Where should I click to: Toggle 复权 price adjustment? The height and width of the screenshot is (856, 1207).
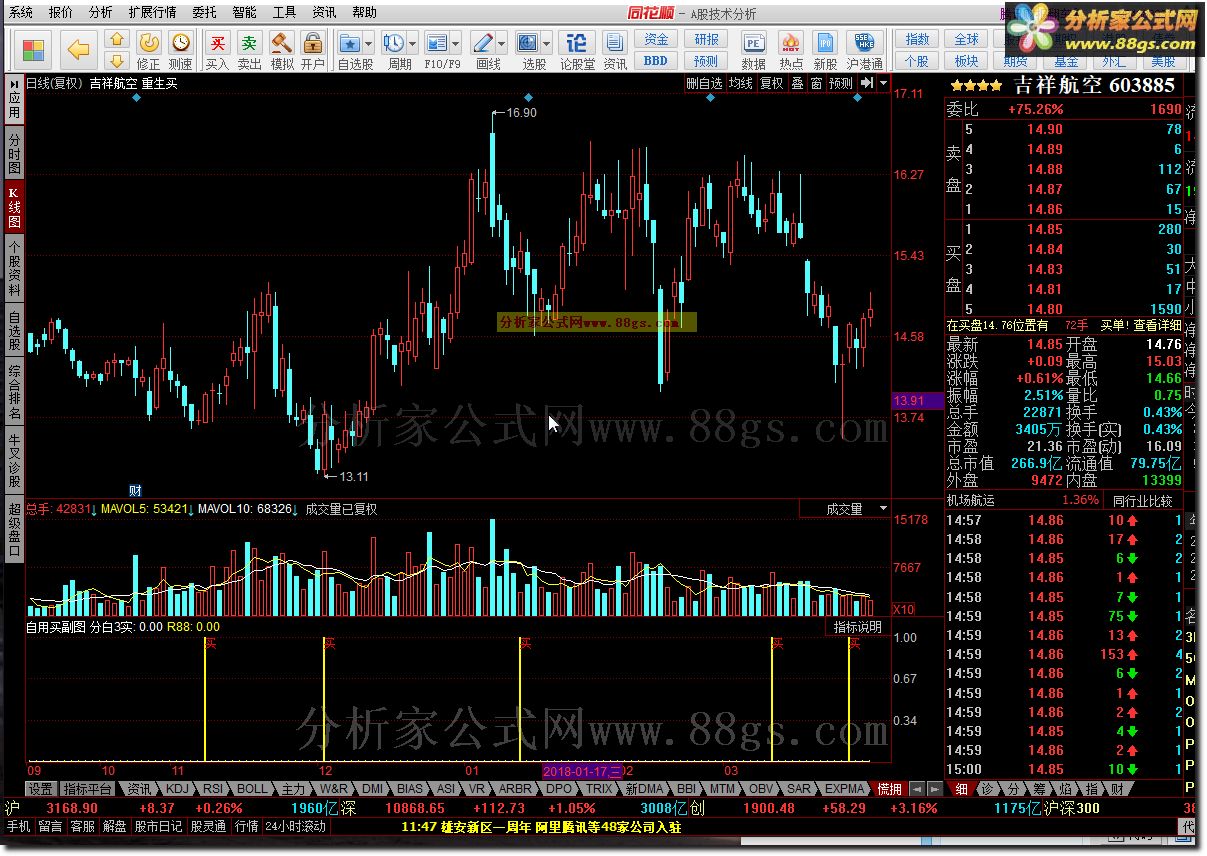tap(771, 84)
